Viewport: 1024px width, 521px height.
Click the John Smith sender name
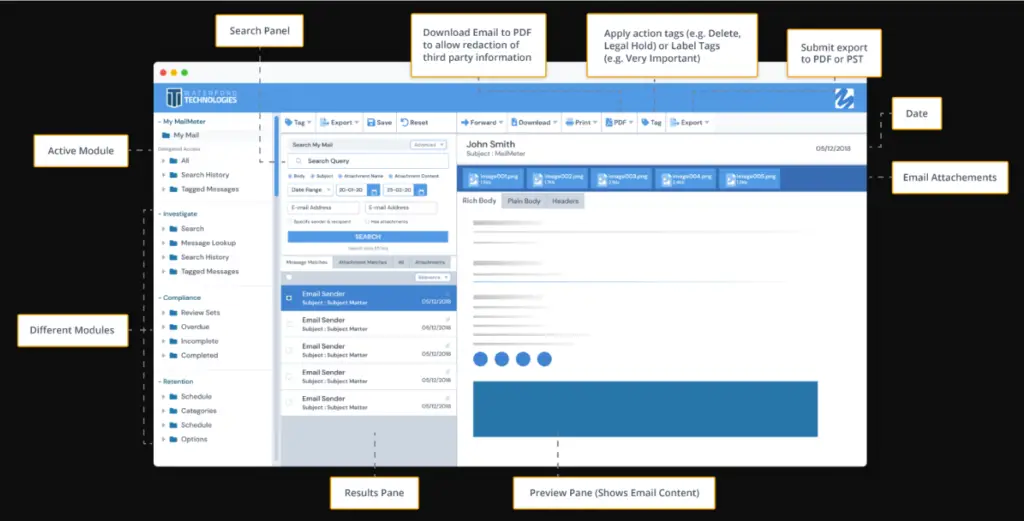pos(490,144)
